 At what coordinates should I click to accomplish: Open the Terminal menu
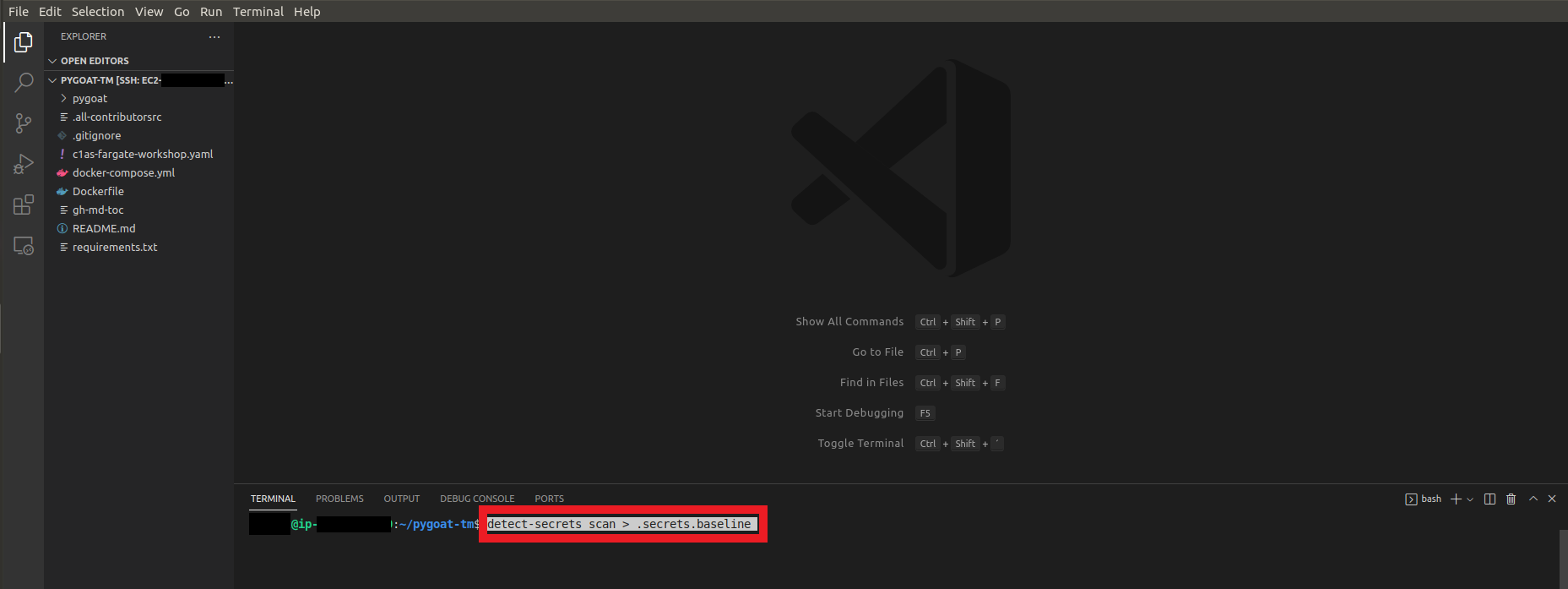click(258, 12)
